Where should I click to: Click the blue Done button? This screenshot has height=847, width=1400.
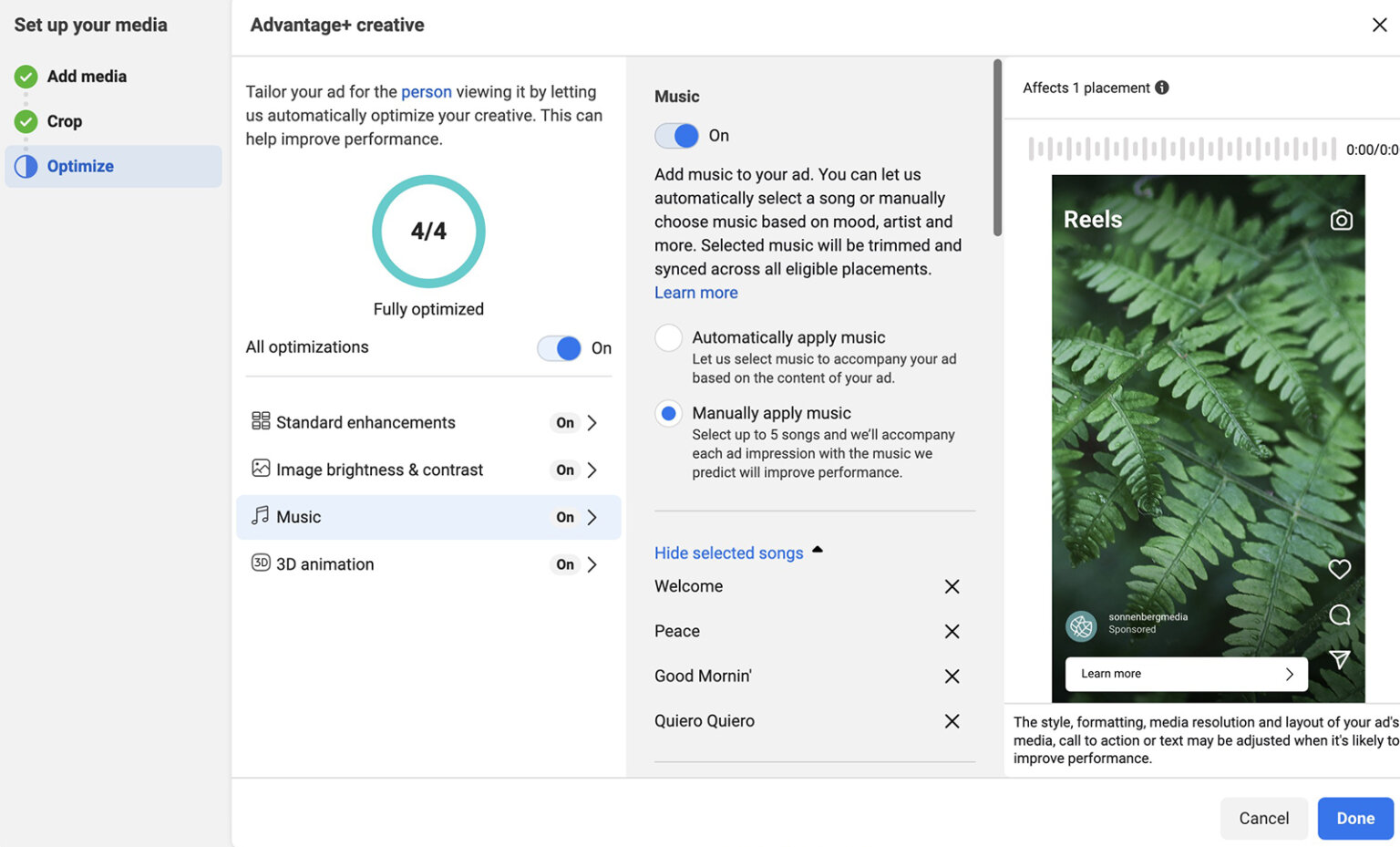[1354, 818]
